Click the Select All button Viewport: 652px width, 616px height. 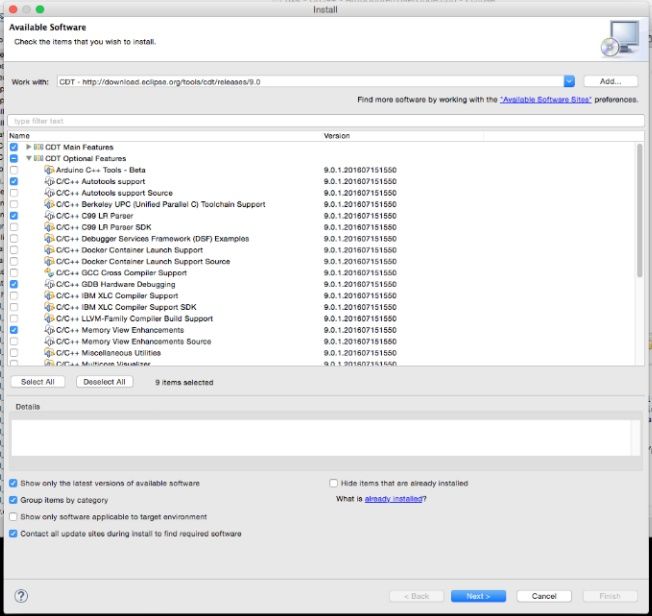(38, 382)
